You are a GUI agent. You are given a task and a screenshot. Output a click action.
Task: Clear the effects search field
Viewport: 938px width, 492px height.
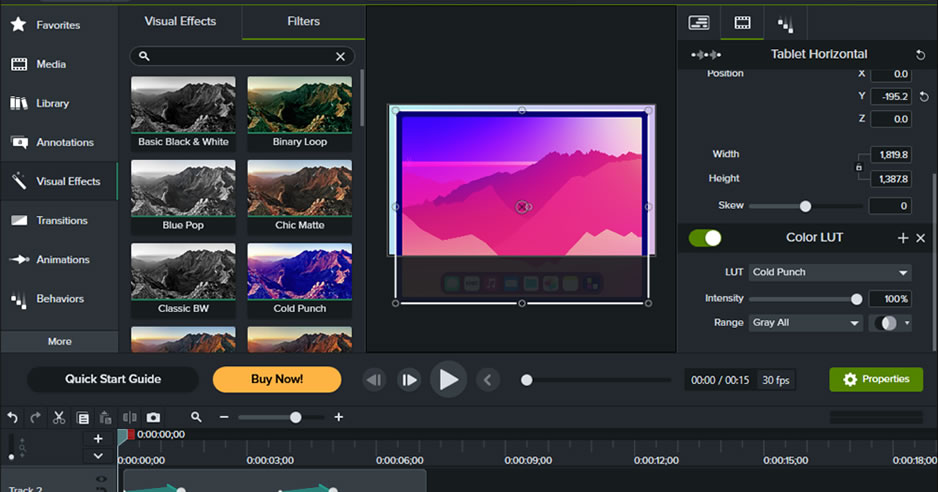(340, 57)
